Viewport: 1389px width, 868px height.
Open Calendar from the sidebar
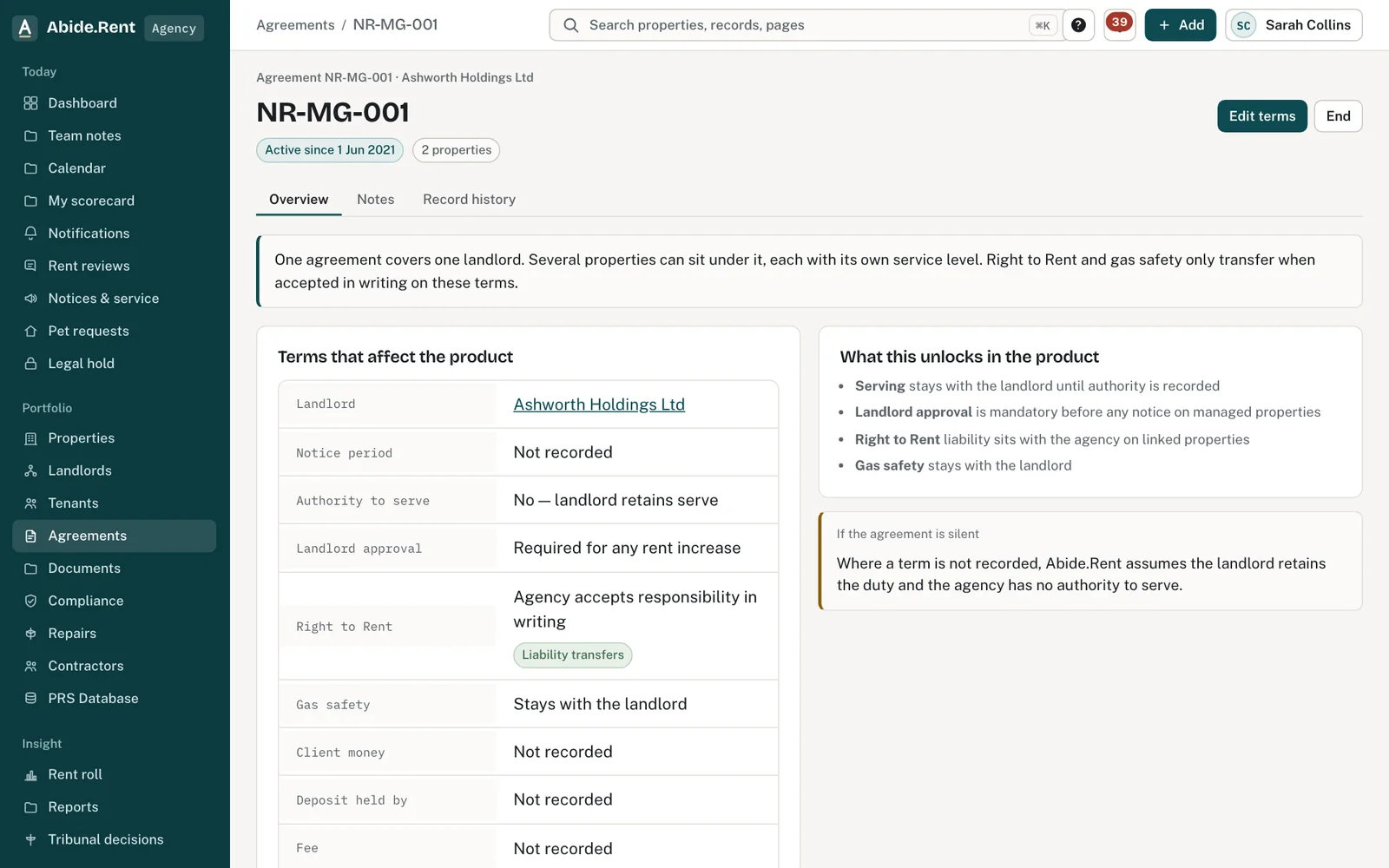(115, 168)
